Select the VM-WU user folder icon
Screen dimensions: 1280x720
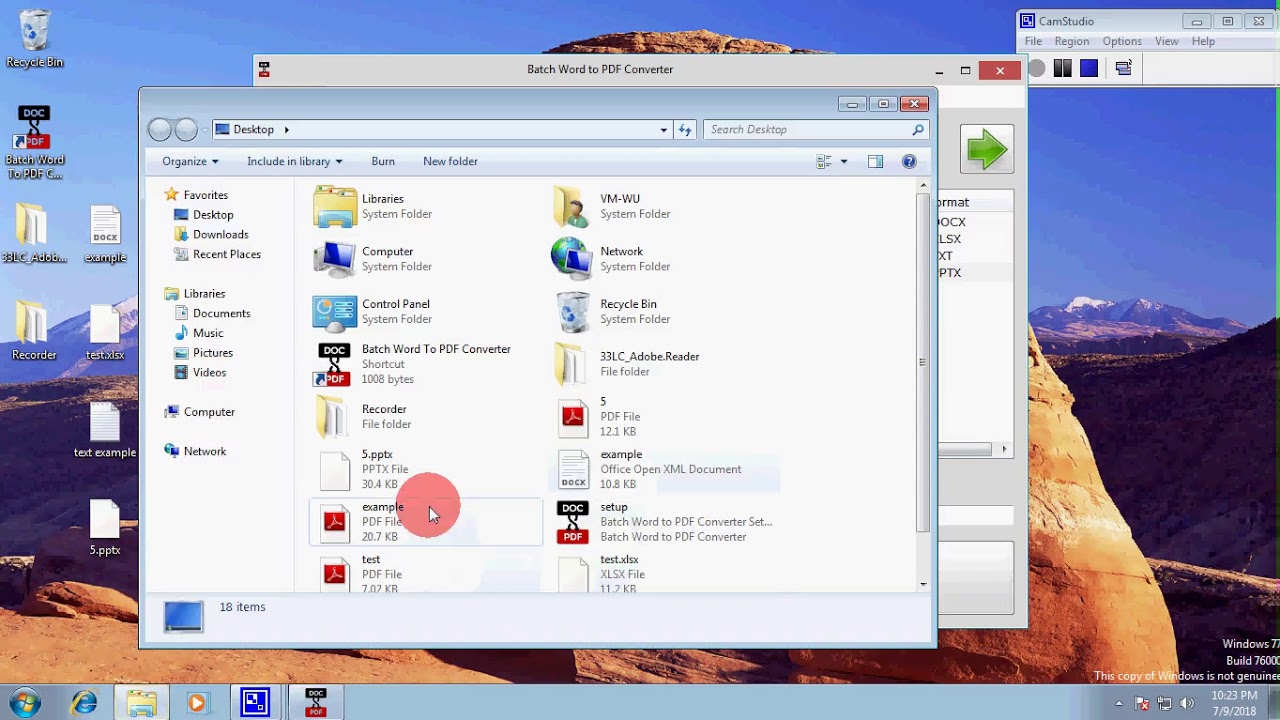click(572, 206)
